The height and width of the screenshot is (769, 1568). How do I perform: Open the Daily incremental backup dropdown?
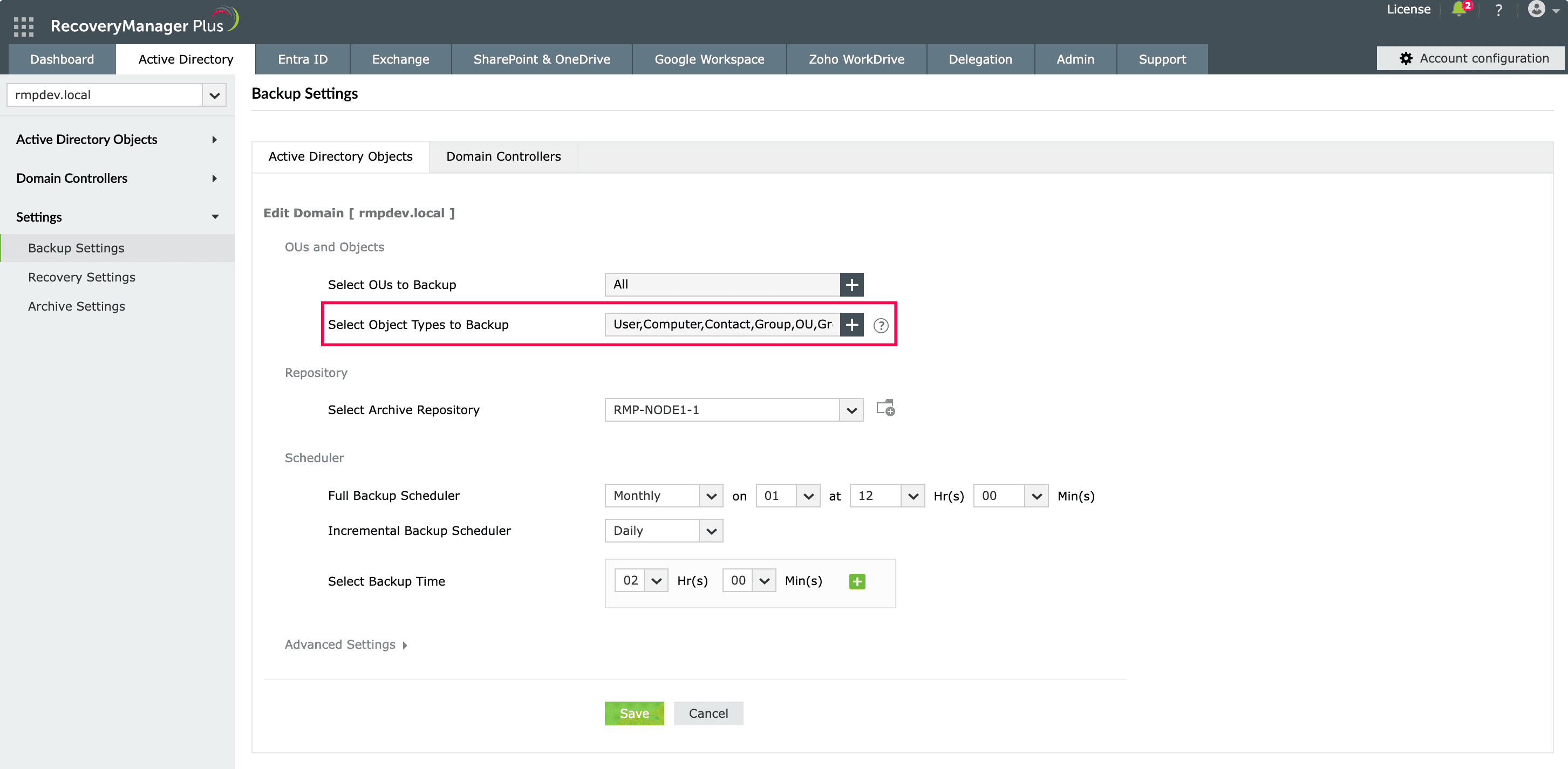point(710,531)
